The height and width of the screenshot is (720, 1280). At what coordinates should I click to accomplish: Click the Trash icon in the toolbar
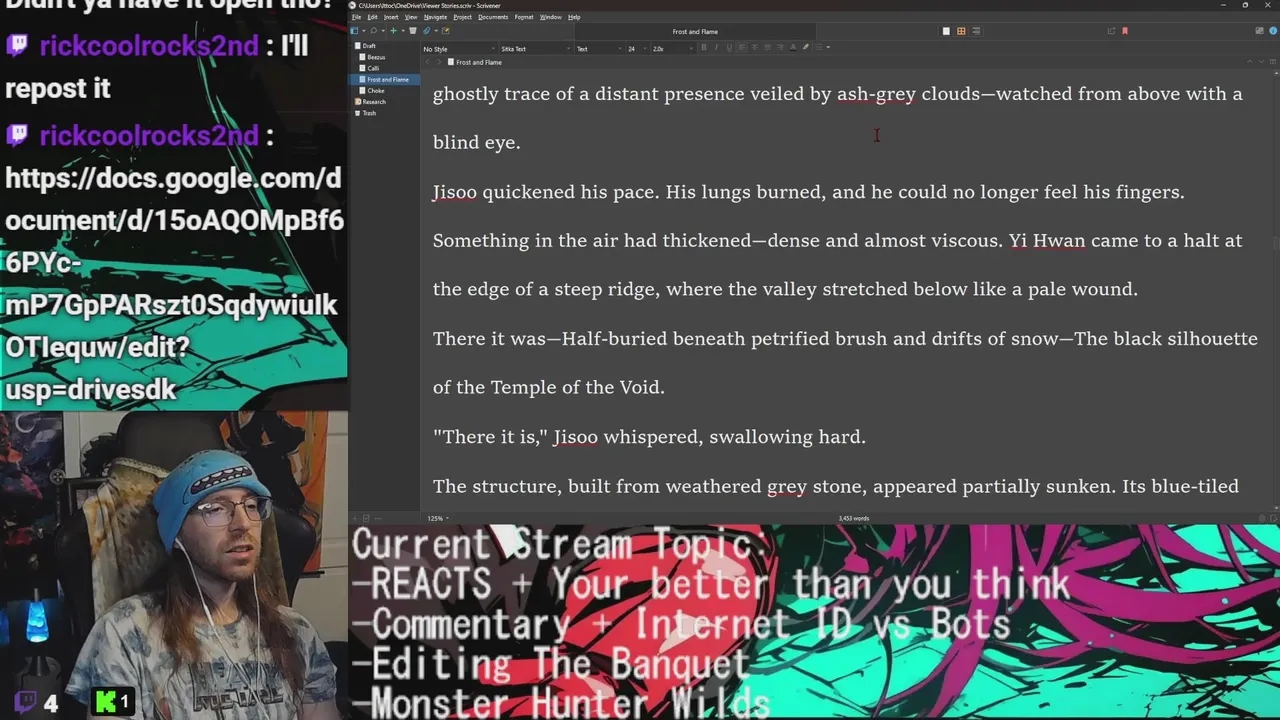pos(412,31)
